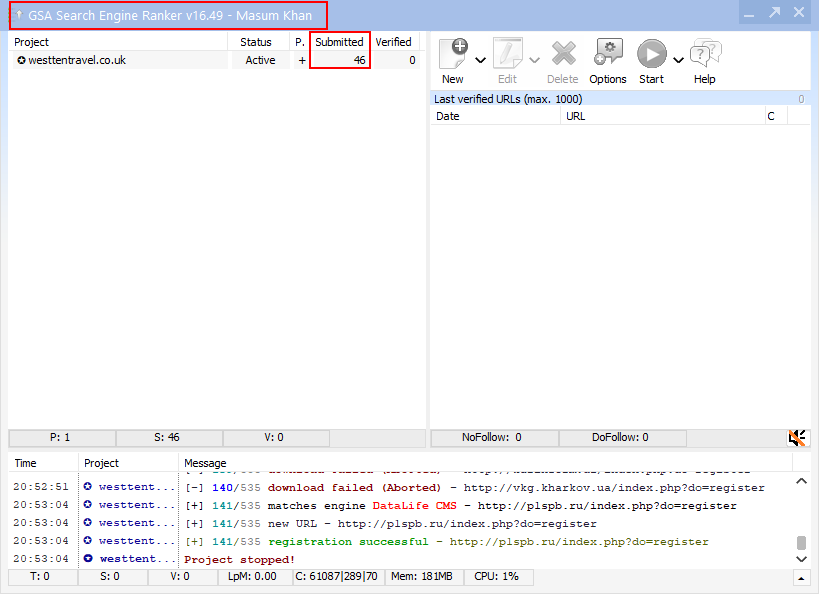Sort by the Submitted column header
The height and width of the screenshot is (594, 819).
tap(340, 42)
